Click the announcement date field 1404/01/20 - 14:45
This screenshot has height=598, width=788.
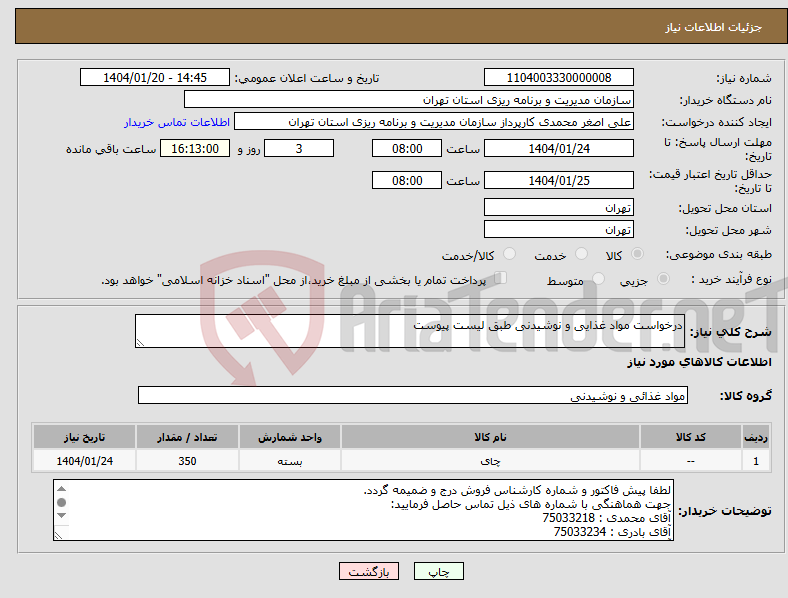click(155, 78)
